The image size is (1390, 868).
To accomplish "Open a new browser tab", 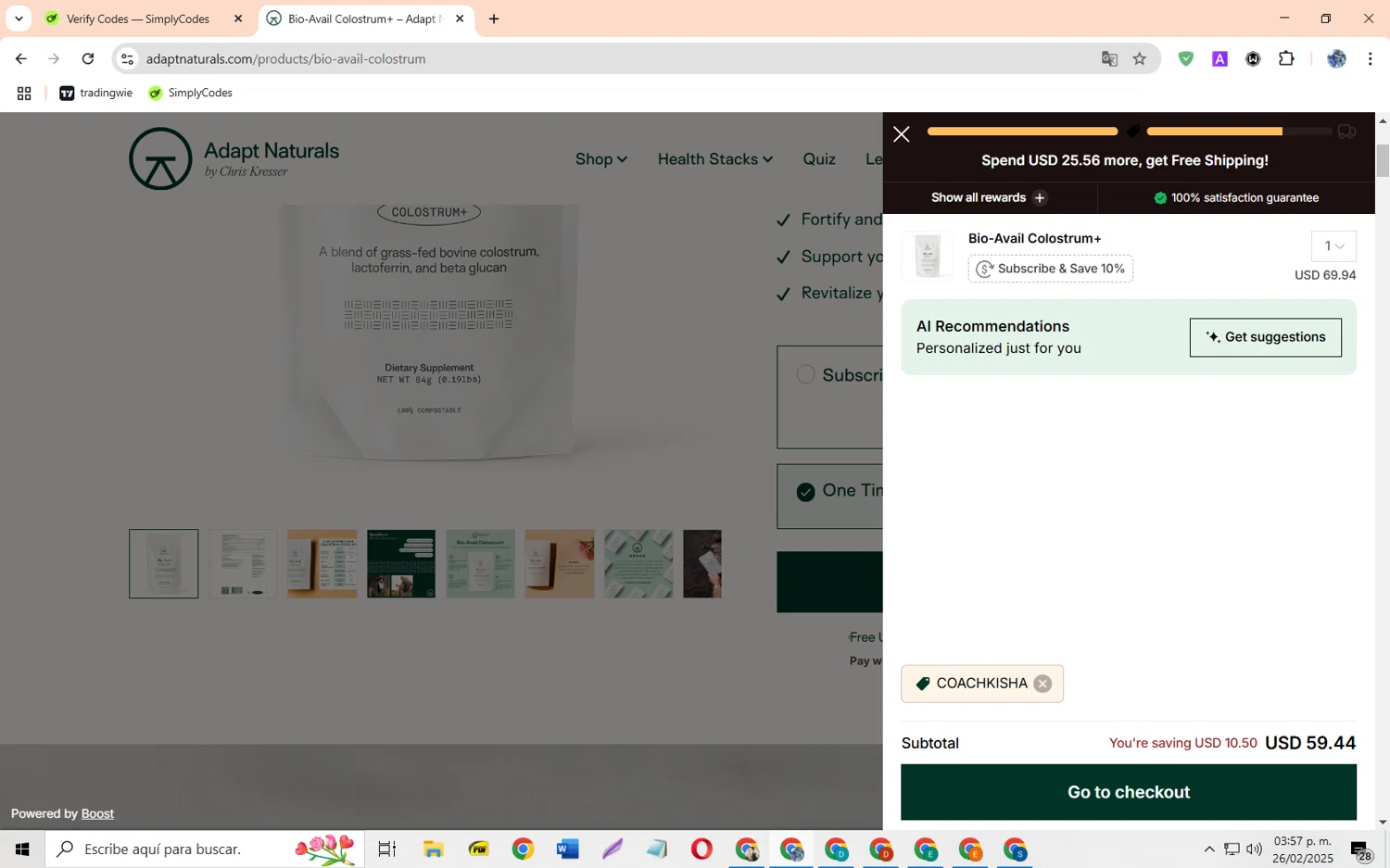I will coord(494,19).
